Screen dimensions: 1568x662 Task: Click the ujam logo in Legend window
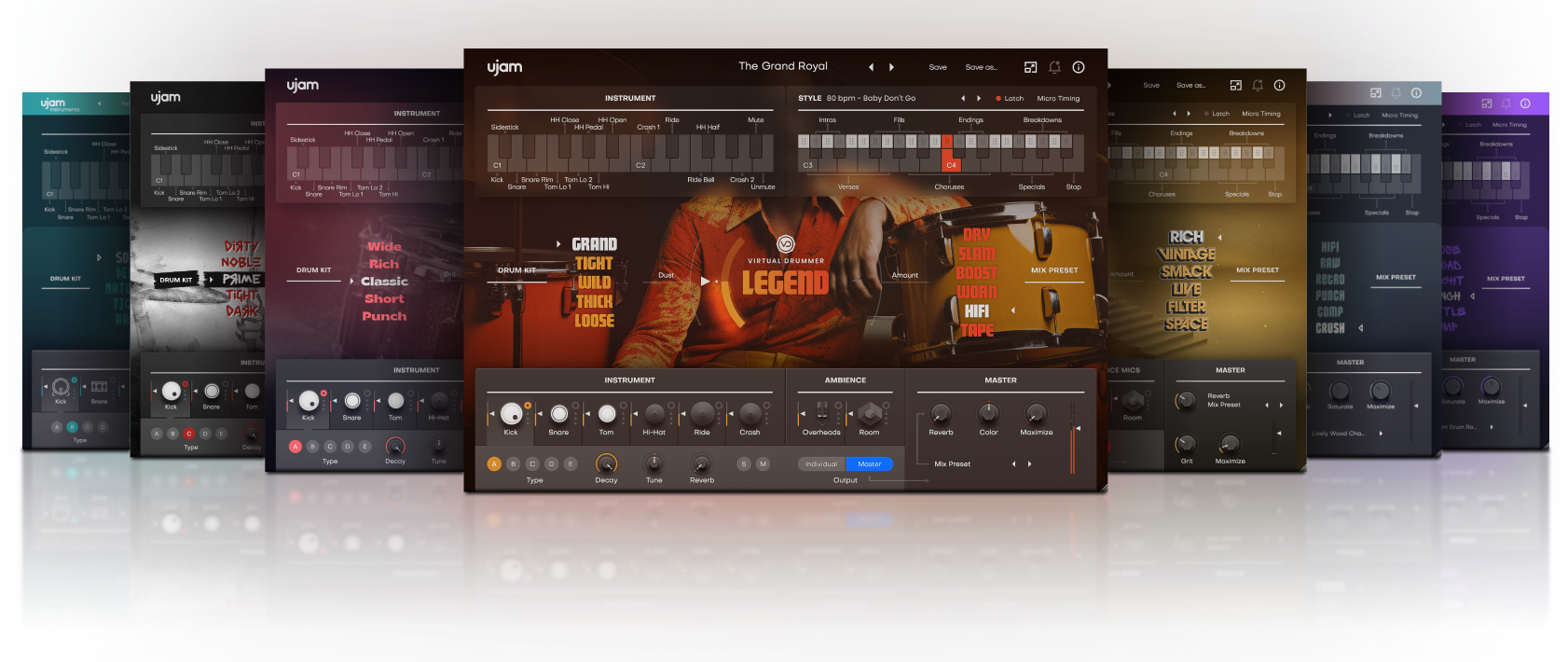(504, 67)
